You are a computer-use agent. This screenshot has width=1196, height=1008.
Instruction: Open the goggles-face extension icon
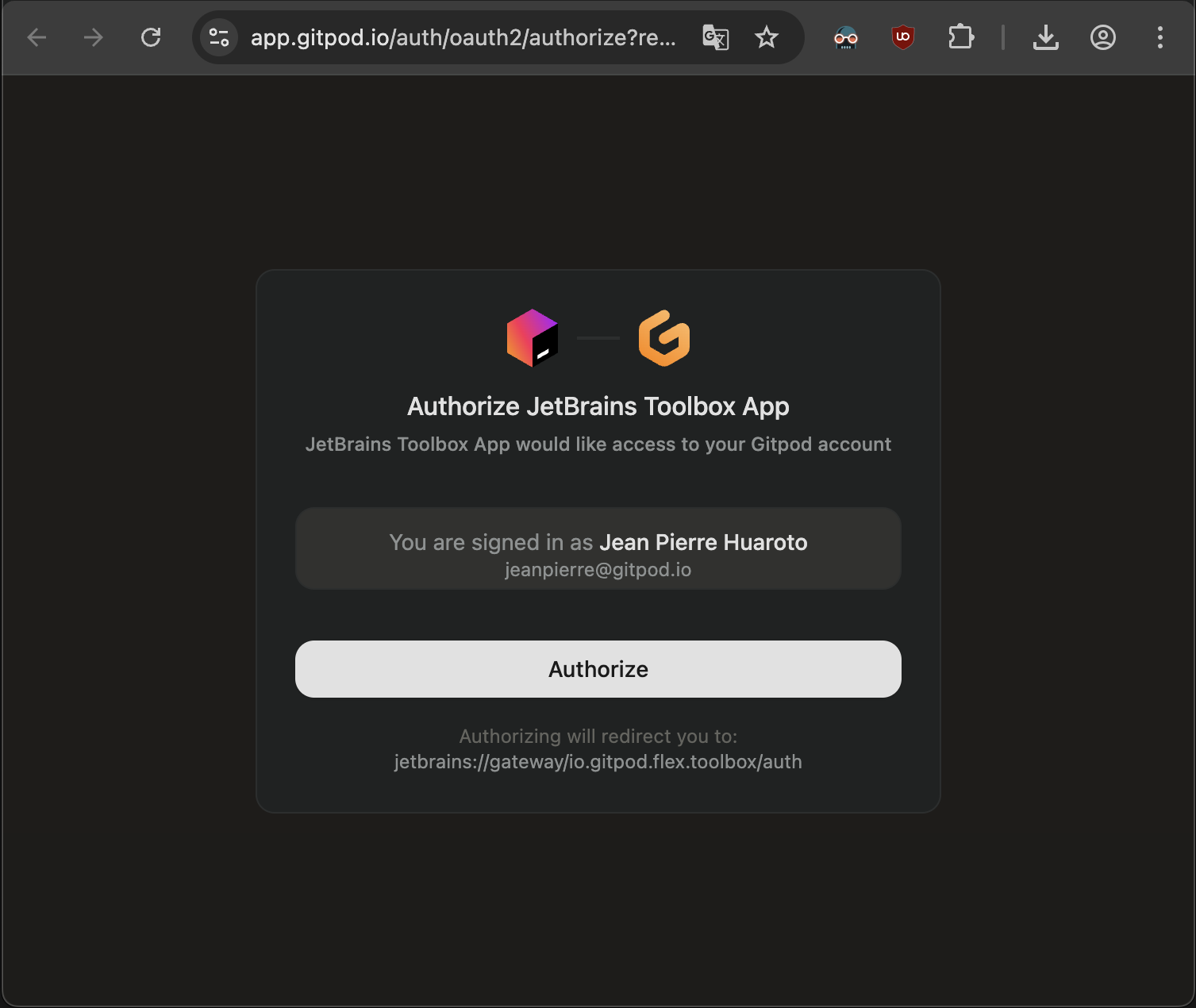[x=846, y=37]
